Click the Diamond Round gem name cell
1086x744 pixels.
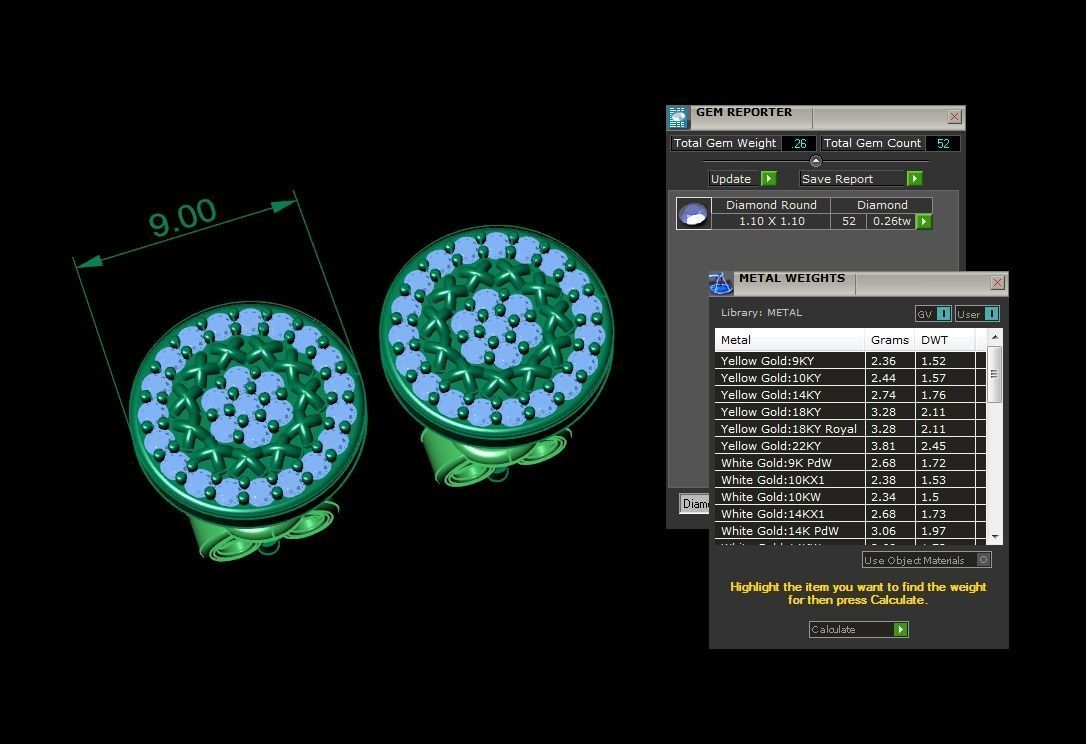coord(771,205)
